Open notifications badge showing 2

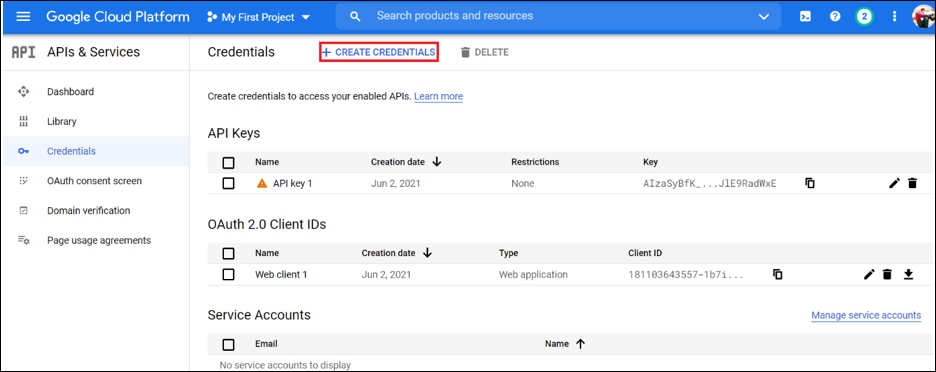864,17
